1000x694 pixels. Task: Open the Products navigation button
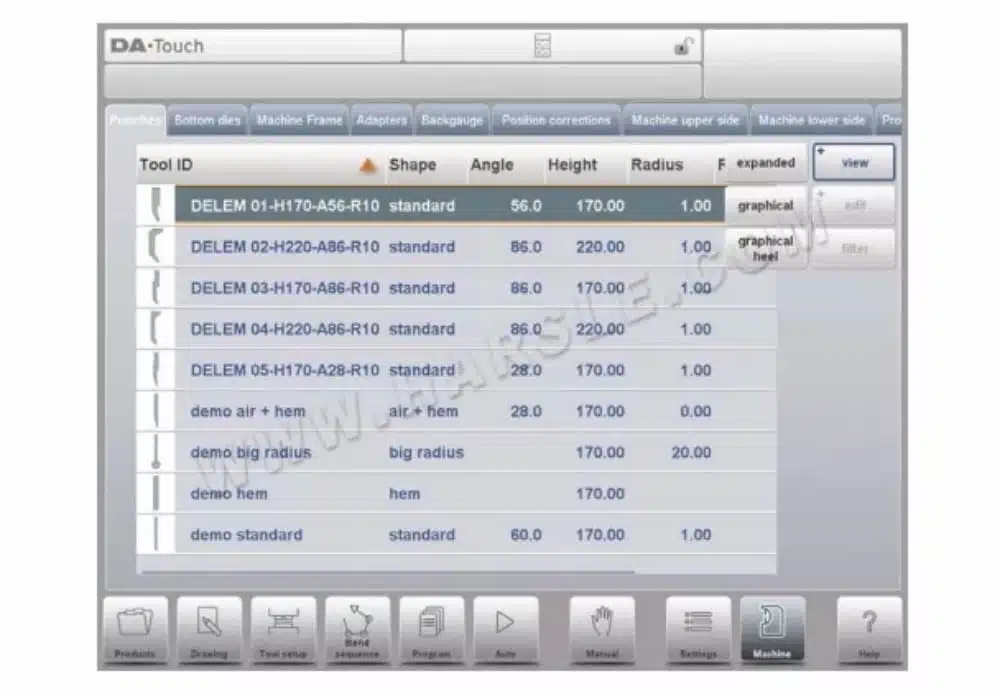[135, 630]
